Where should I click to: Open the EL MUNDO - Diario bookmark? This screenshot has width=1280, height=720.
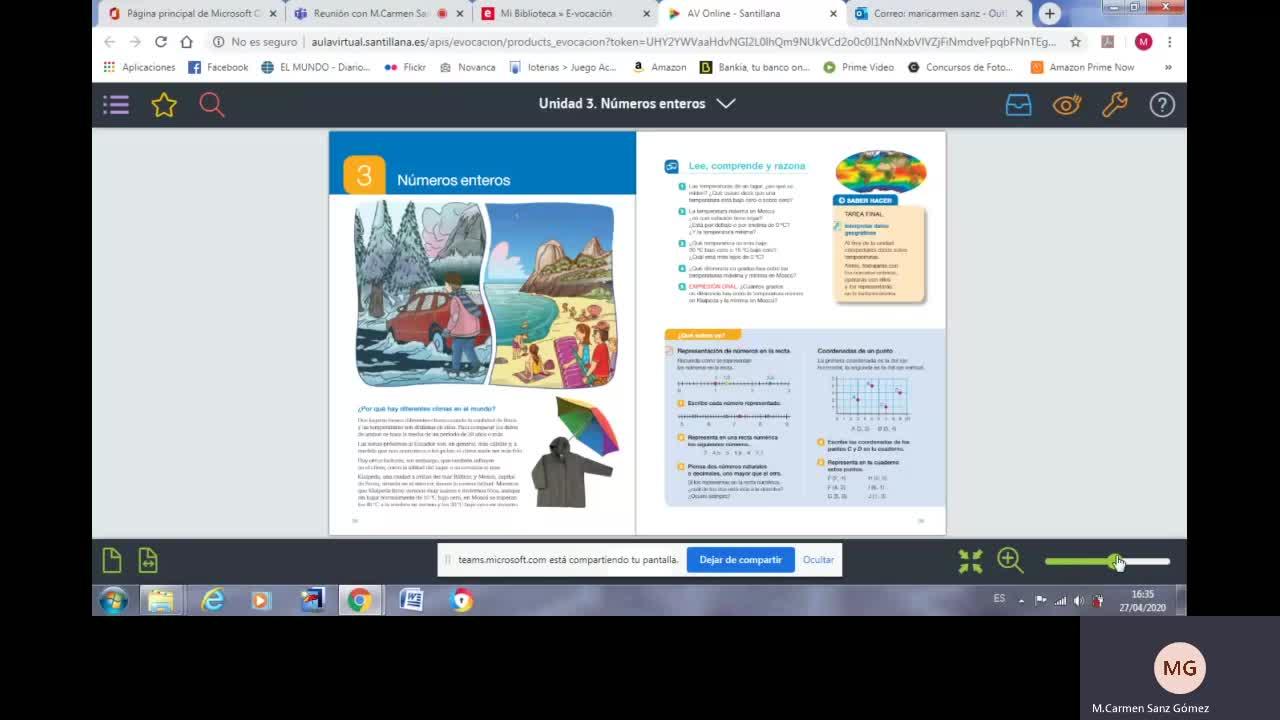pos(315,67)
